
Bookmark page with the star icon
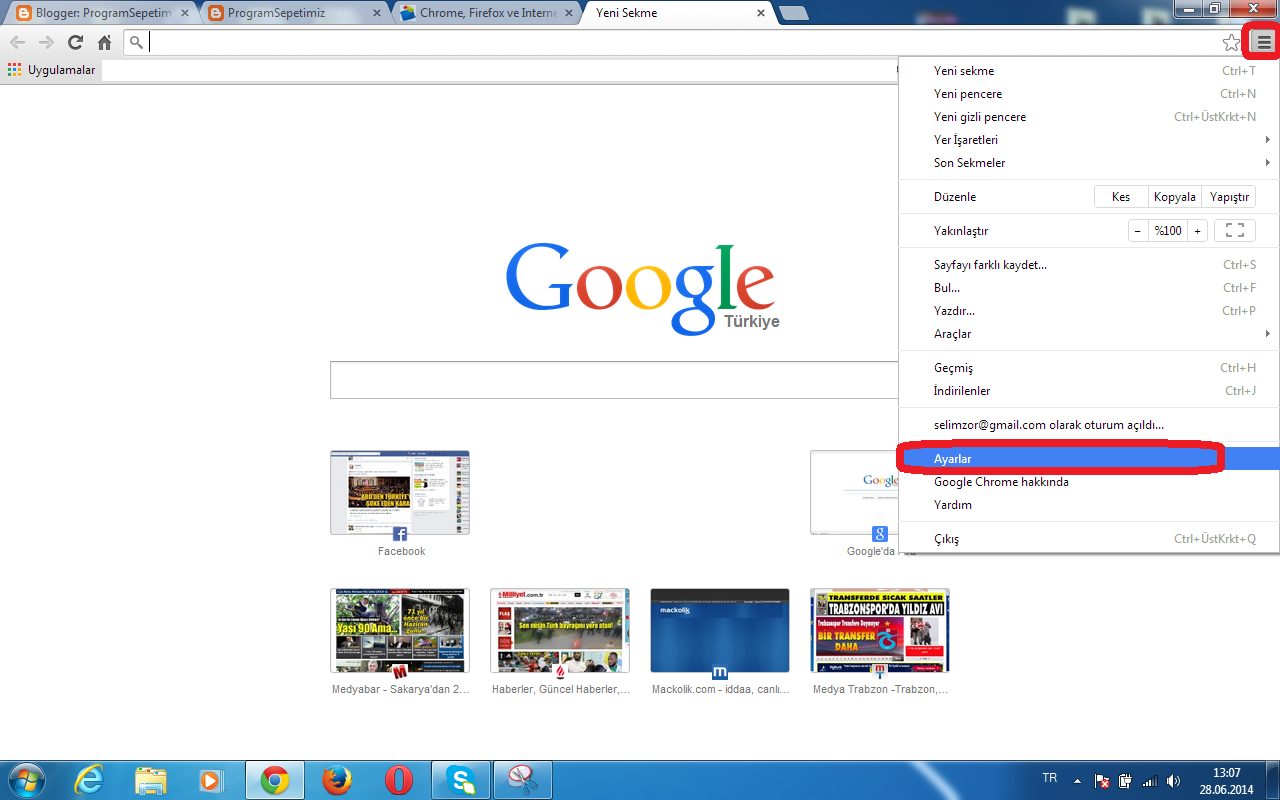[x=1231, y=43]
